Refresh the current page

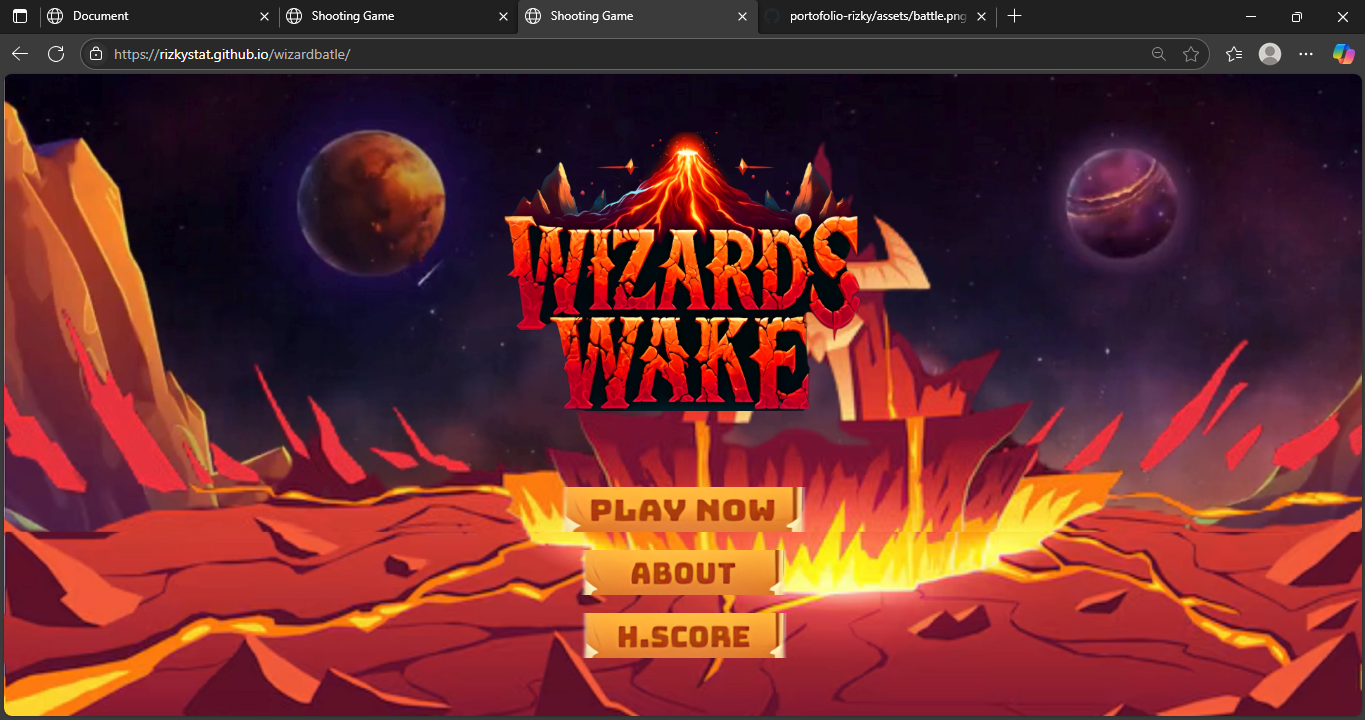point(56,54)
